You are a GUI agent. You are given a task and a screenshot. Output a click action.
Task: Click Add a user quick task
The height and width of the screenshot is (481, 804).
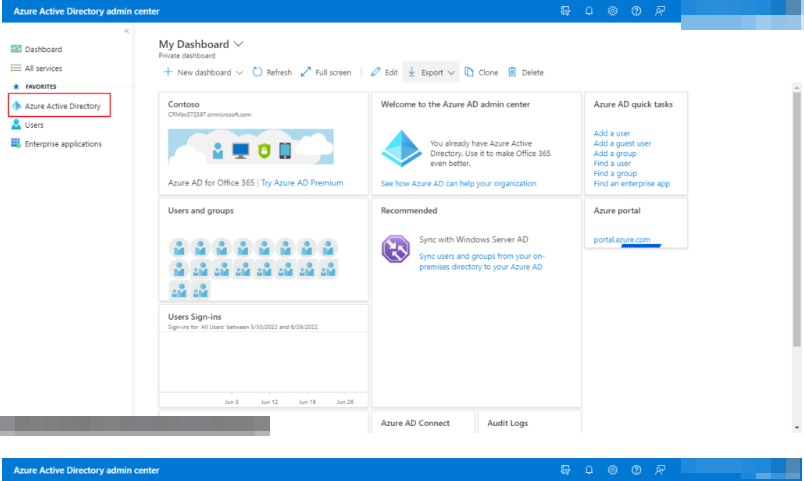pyautogui.click(x=612, y=133)
